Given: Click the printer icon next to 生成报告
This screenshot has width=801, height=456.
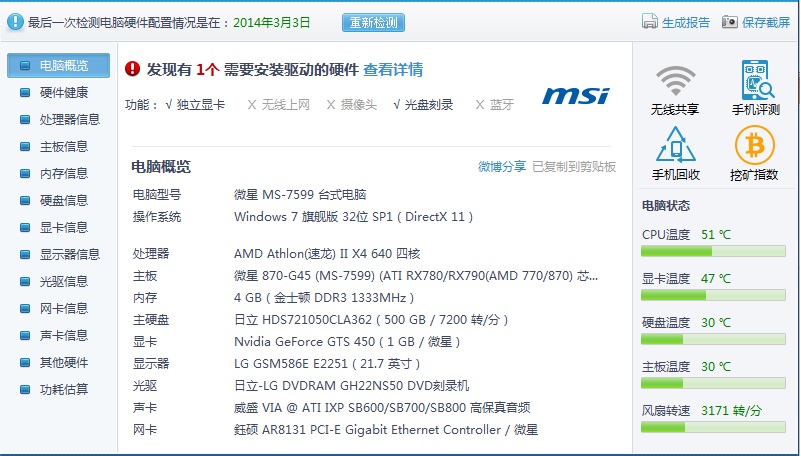Looking at the screenshot, I should pos(649,21).
